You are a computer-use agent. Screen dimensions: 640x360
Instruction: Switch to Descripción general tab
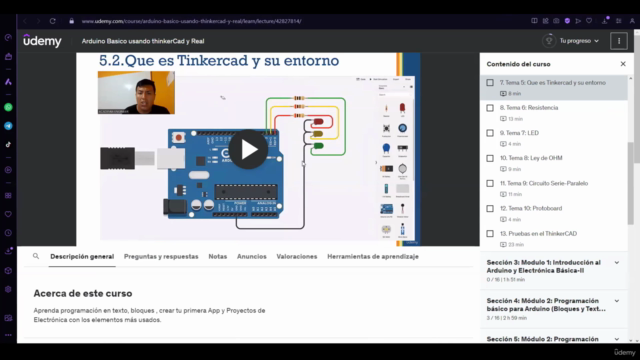click(82, 256)
